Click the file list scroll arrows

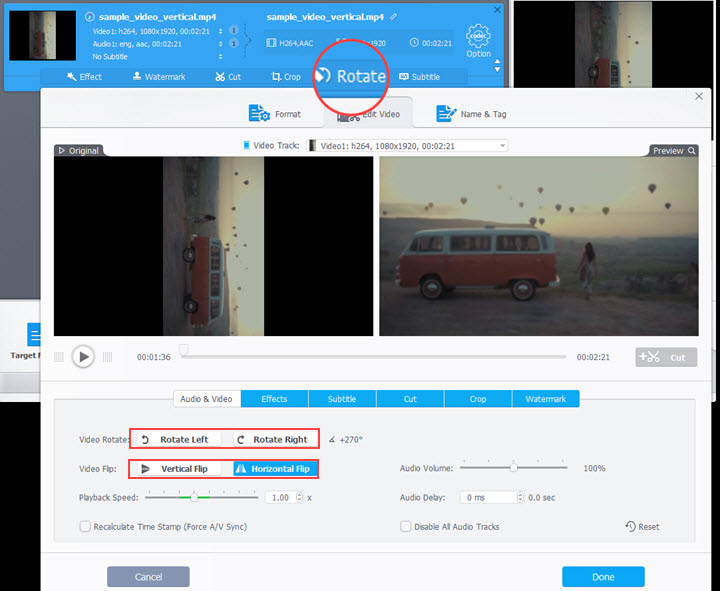click(497, 65)
